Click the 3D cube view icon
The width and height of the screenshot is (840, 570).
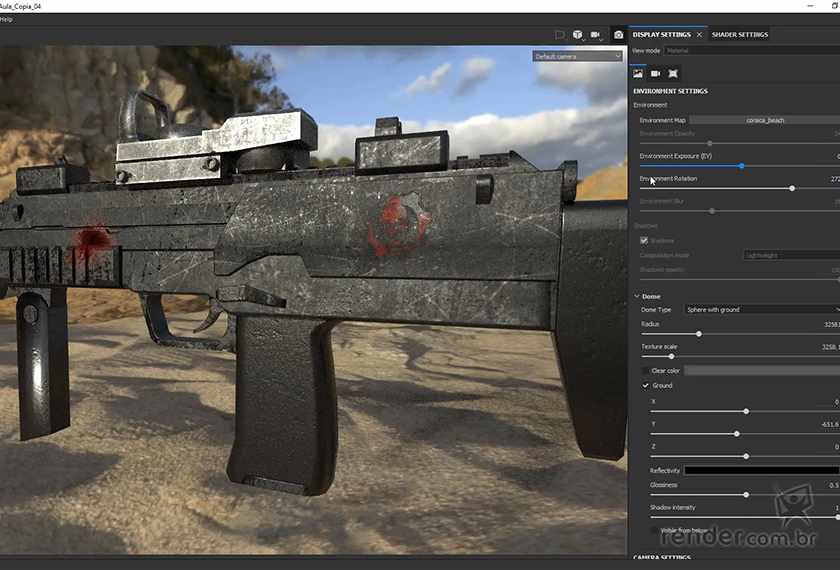(x=577, y=35)
